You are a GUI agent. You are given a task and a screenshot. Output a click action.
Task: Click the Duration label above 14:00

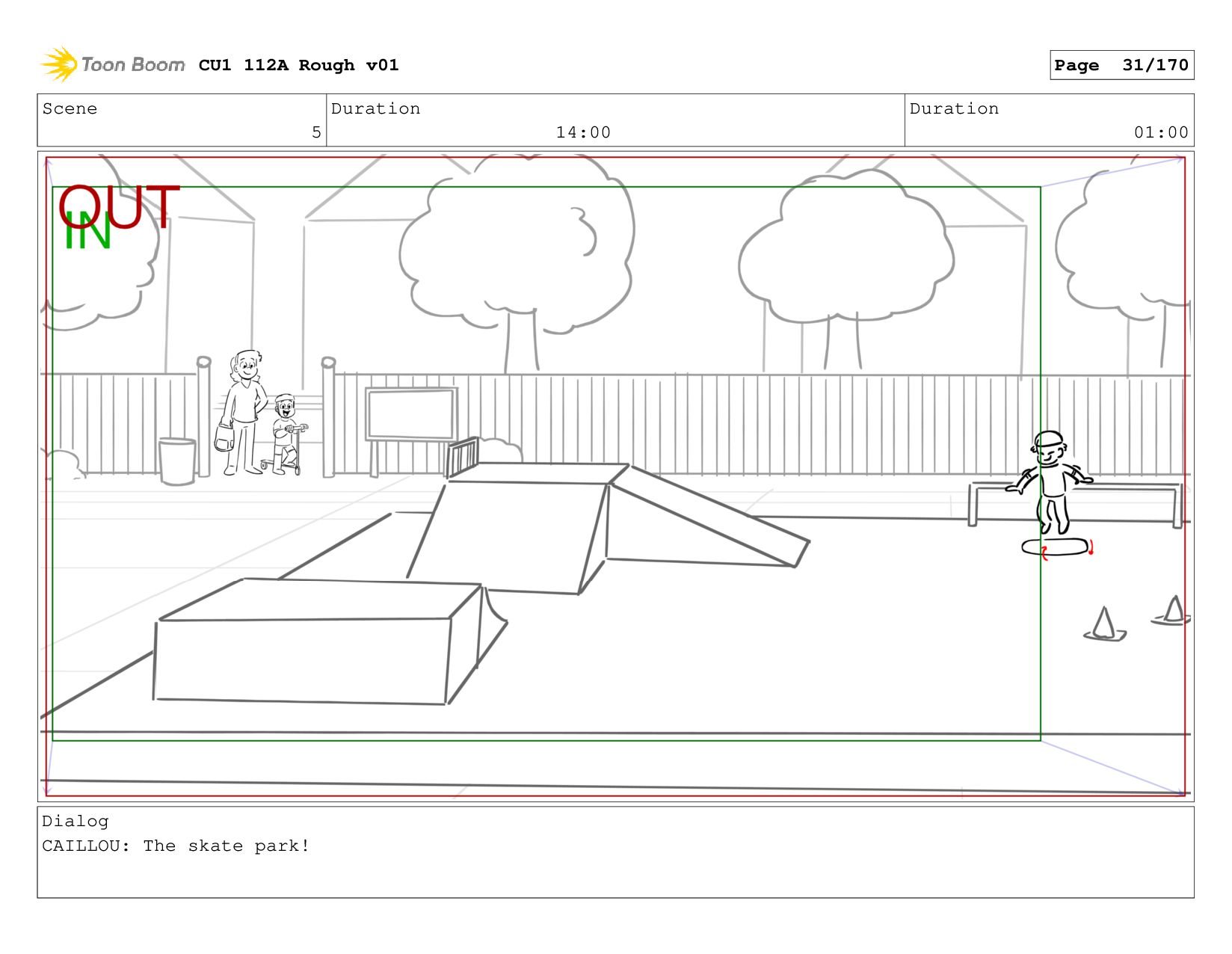(375, 108)
